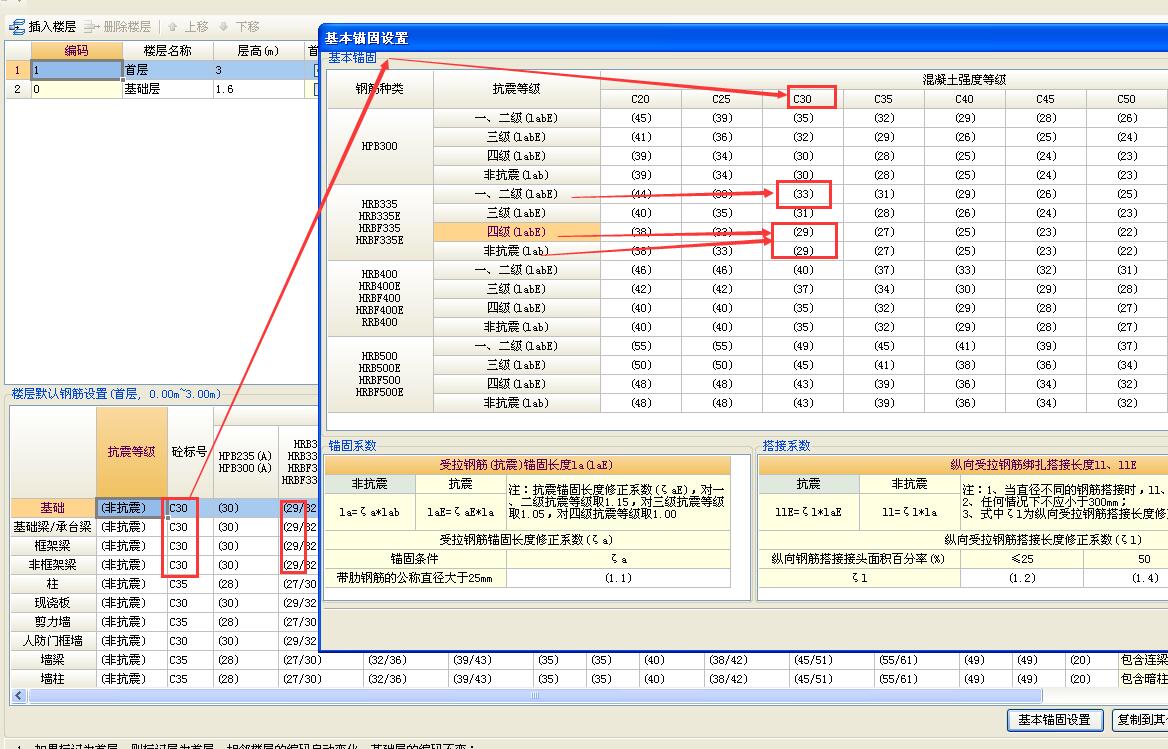Click the llE=ζl*laE lap formula cell
The height and width of the screenshot is (749, 1168).
pos(808,512)
